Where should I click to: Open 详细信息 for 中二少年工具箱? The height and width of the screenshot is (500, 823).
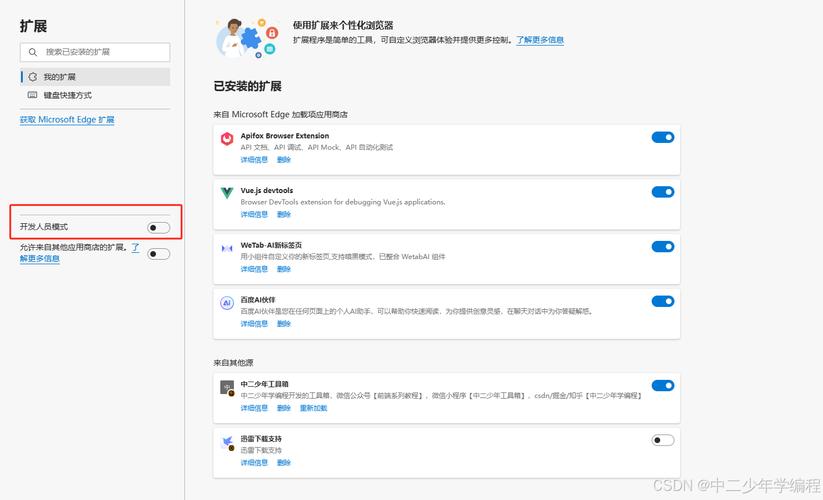point(254,408)
